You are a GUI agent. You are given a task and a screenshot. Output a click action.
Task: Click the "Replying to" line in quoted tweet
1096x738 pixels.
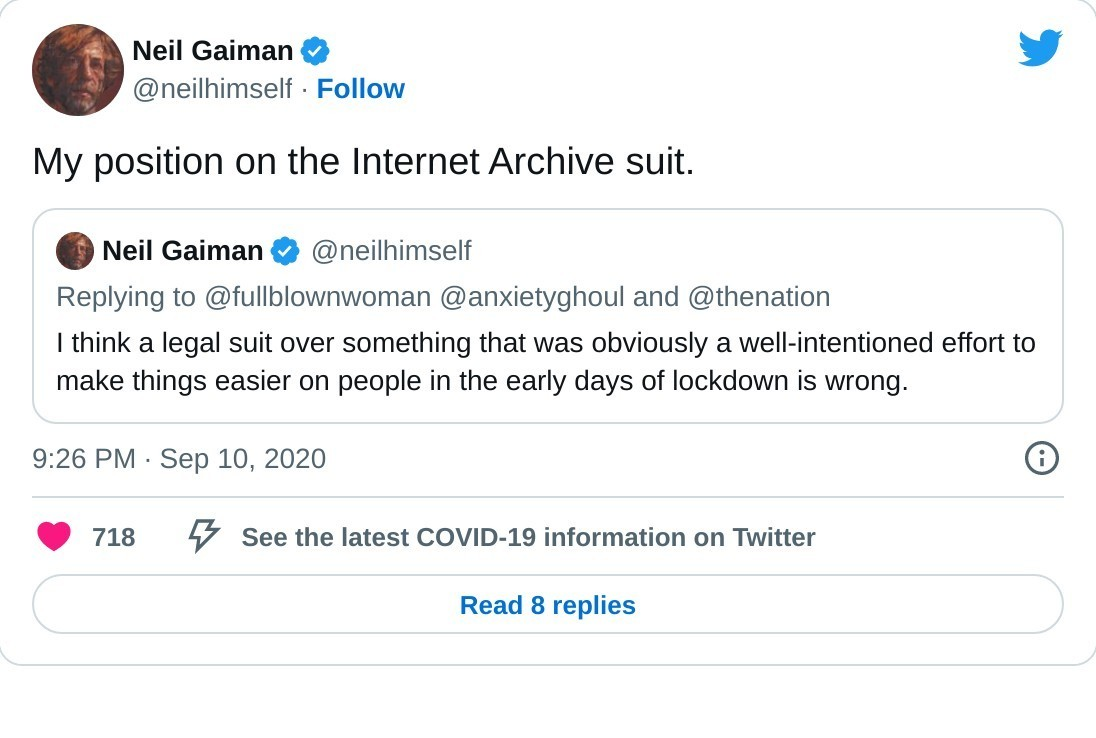coord(443,297)
